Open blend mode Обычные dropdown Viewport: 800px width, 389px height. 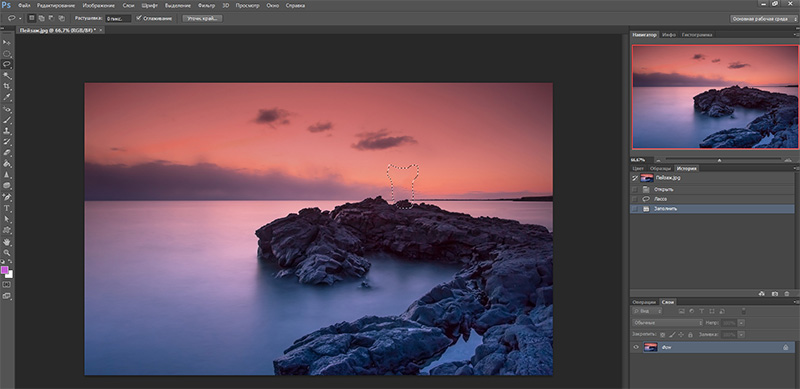pos(668,323)
